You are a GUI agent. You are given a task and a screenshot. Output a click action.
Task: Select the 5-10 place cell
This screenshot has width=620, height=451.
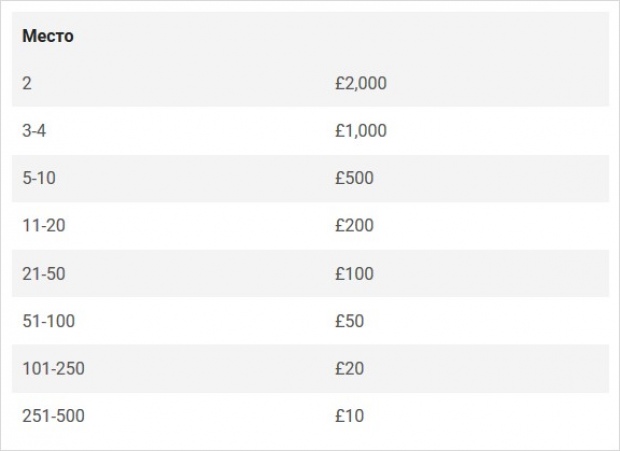(x=38, y=178)
